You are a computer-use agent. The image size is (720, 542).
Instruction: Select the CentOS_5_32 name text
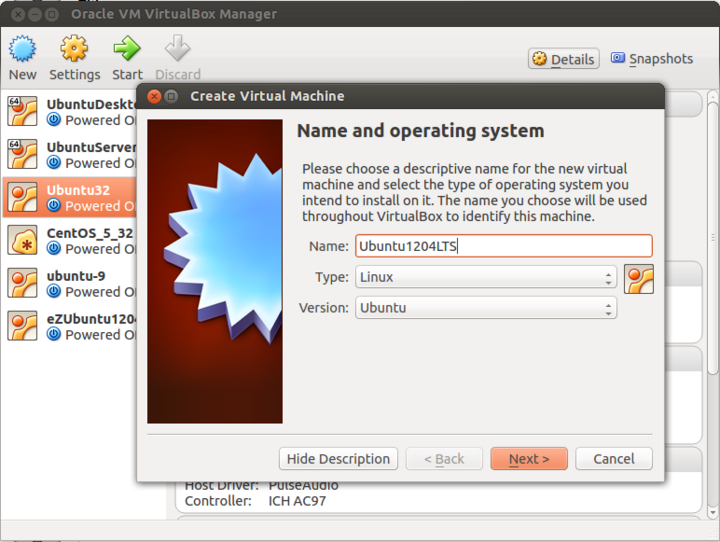(90, 233)
